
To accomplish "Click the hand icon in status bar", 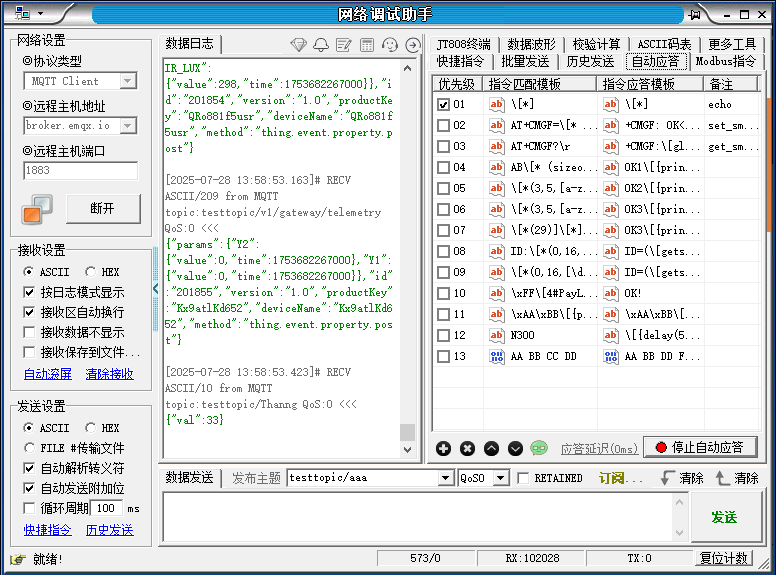I will 18,560.
